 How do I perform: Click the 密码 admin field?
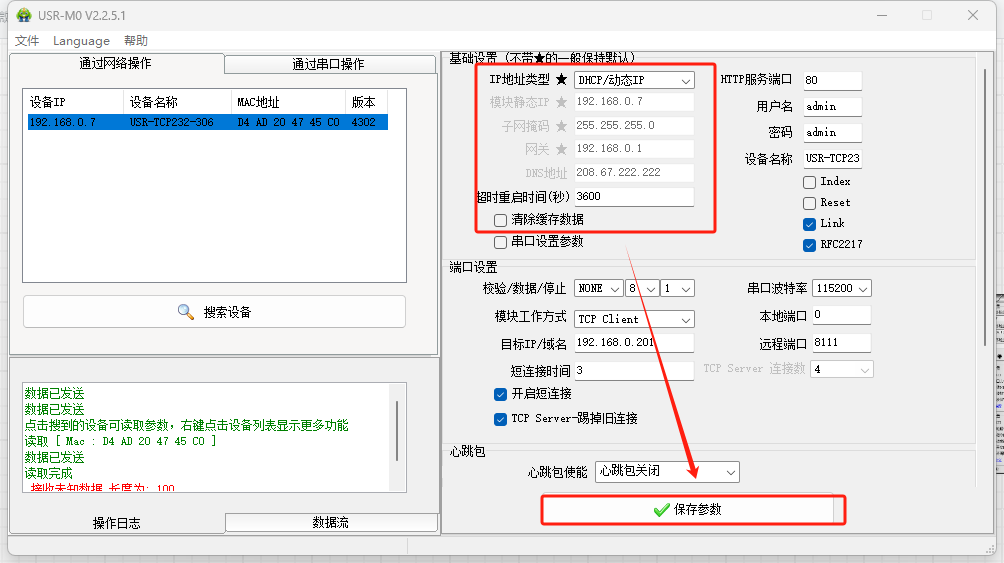pyautogui.click(x=832, y=133)
